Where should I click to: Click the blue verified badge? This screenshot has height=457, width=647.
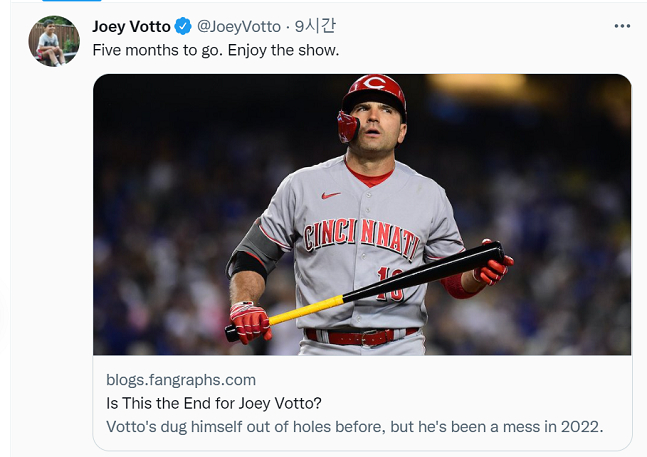click(184, 27)
